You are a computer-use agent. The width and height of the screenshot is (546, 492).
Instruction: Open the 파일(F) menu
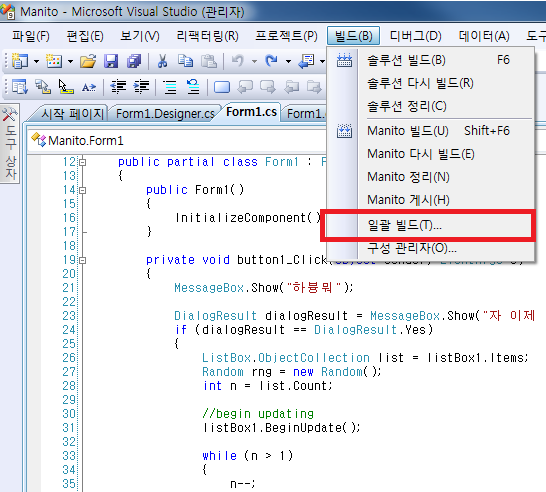[x=31, y=36]
